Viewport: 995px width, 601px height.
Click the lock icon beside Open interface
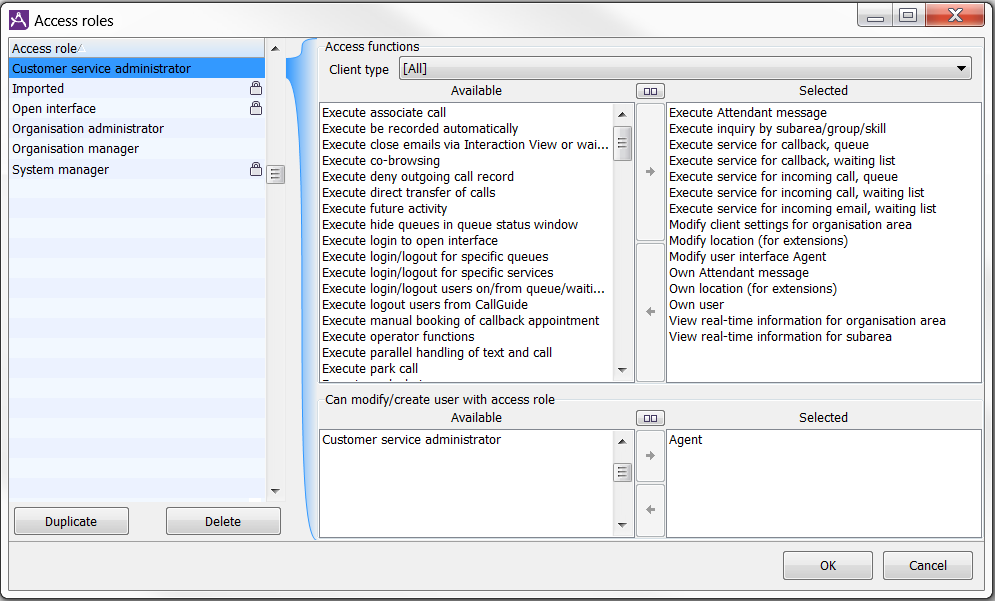256,109
